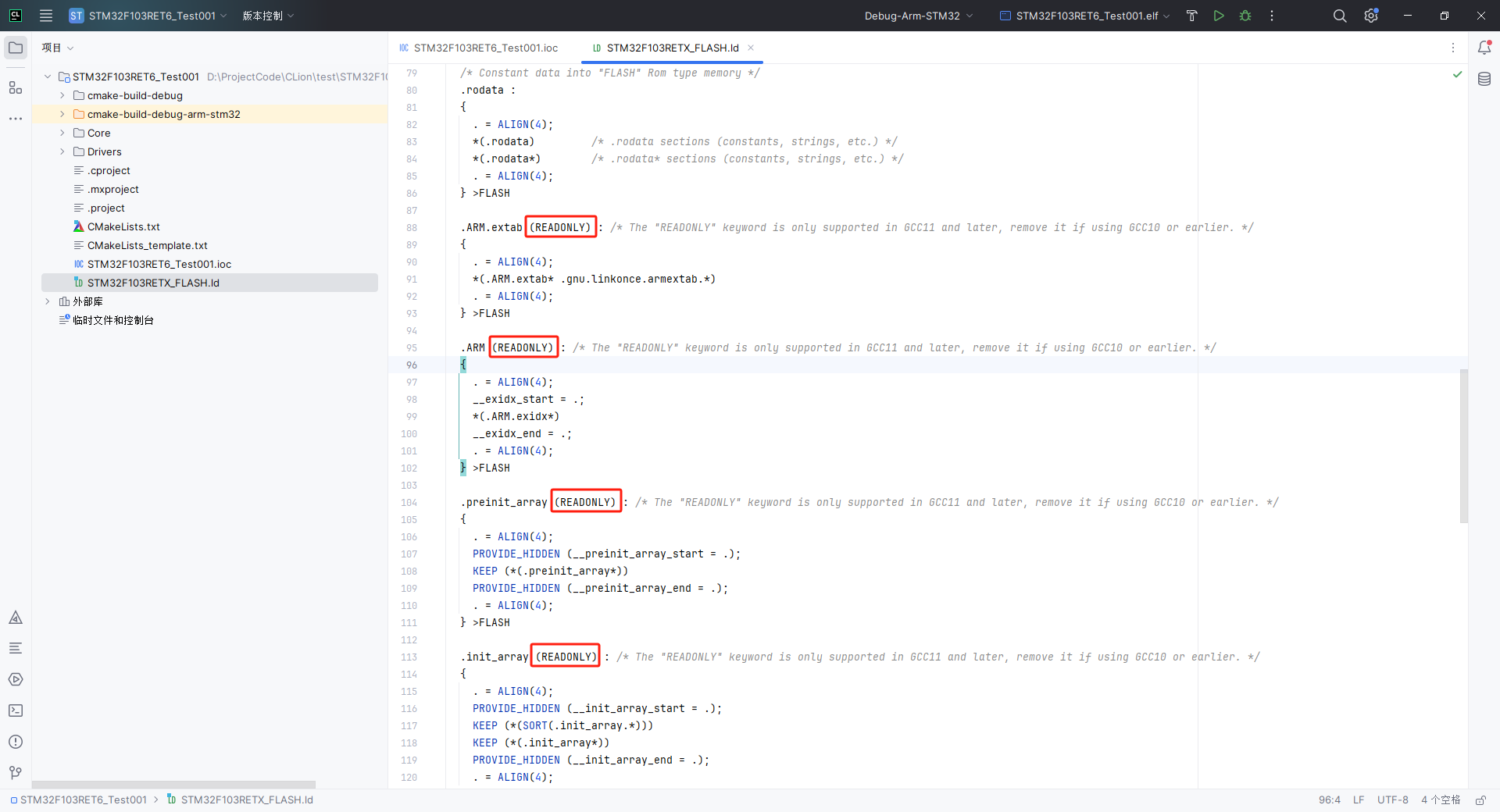Click PROVIDE_HIDDEN __init_array_start line

(x=597, y=708)
